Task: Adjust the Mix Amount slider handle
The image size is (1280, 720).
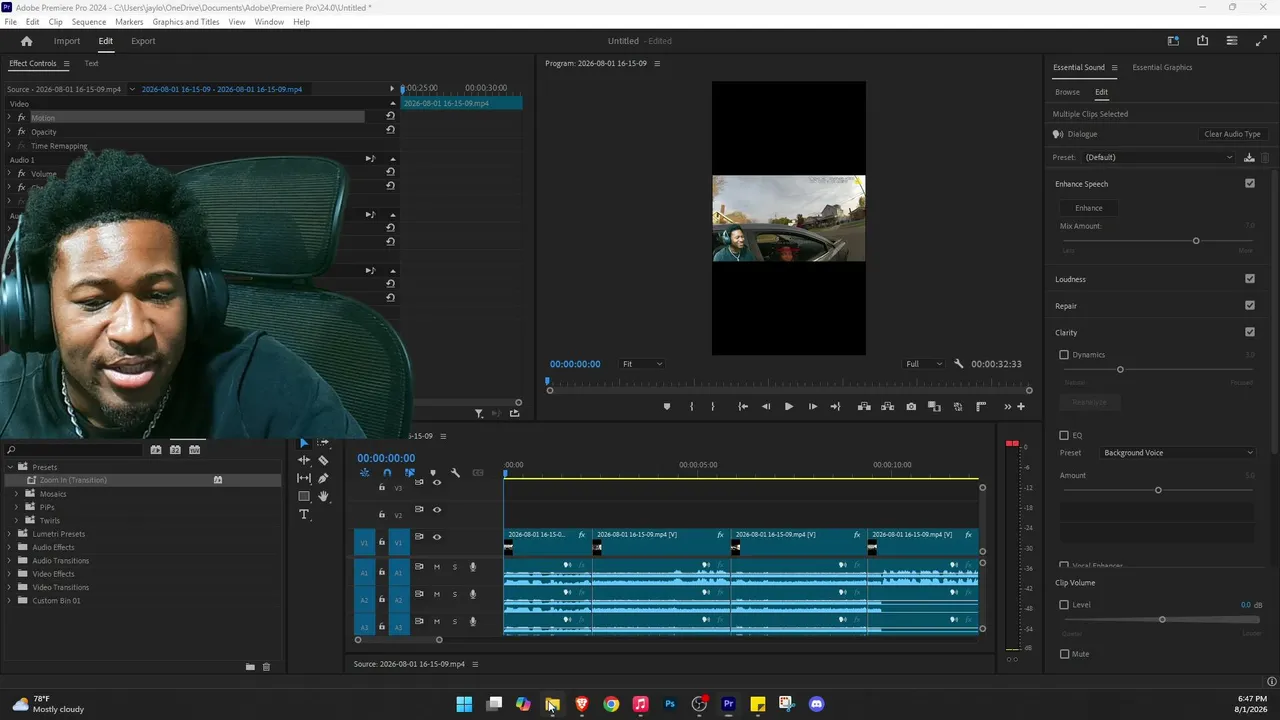Action: click(x=1196, y=241)
